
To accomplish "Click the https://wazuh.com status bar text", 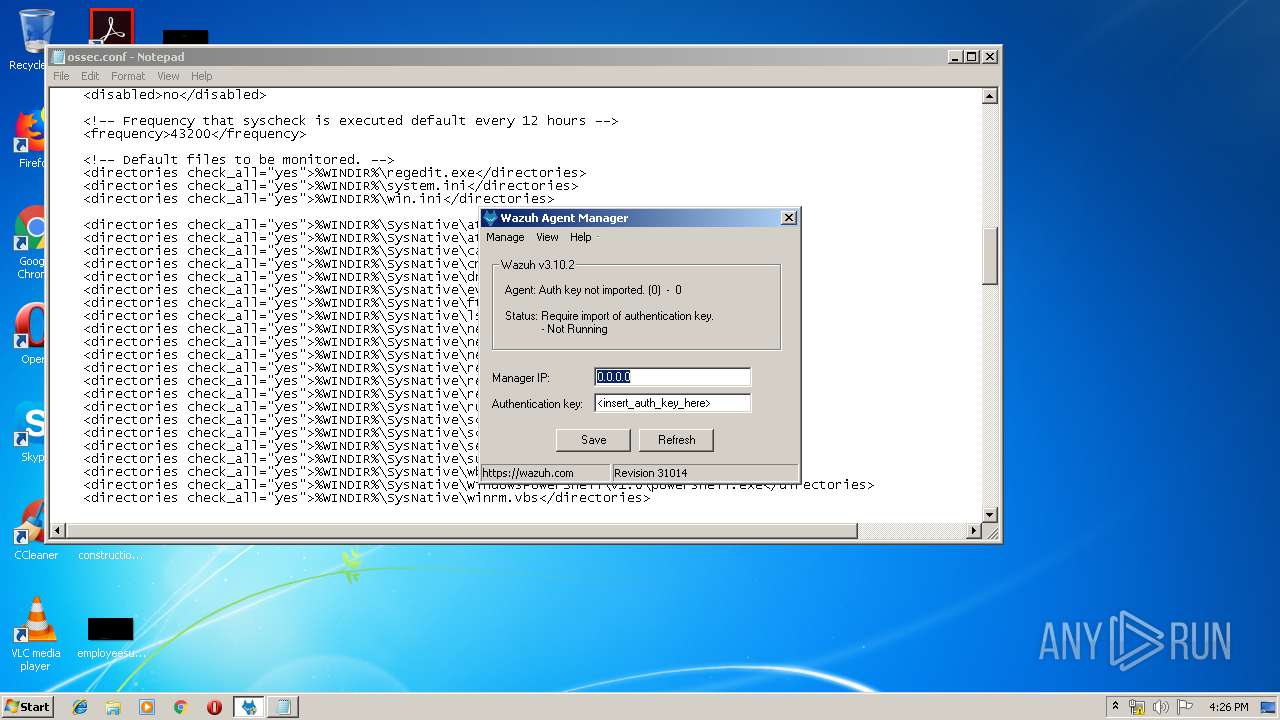I will click(528, 473).
